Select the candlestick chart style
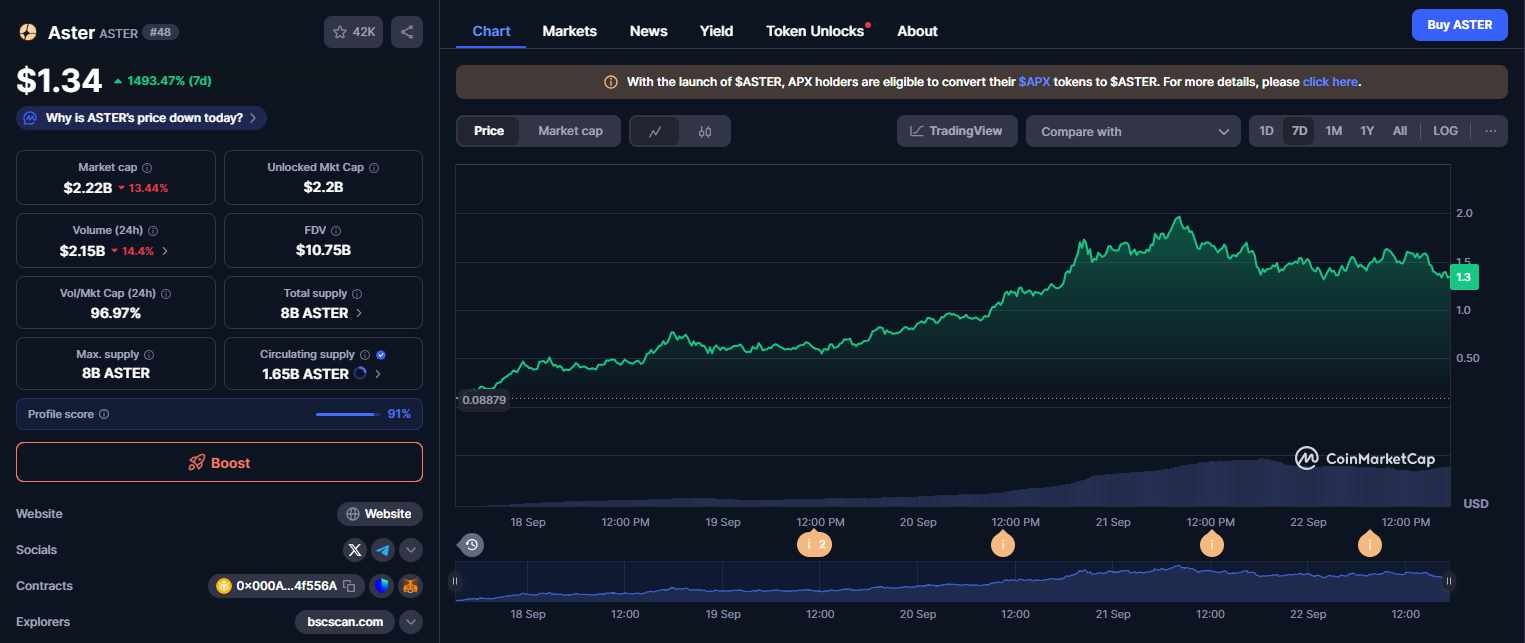The width and height of the screenshot is (1525, 643). coord(705,131)
